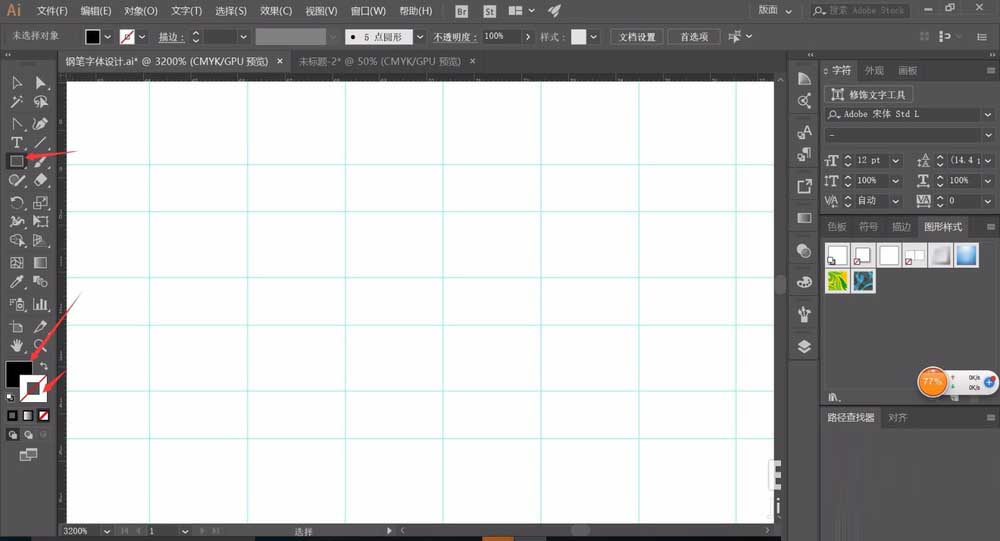
Task: Apply the yellow-green foliage graphic style
Action: click(837, 281)
